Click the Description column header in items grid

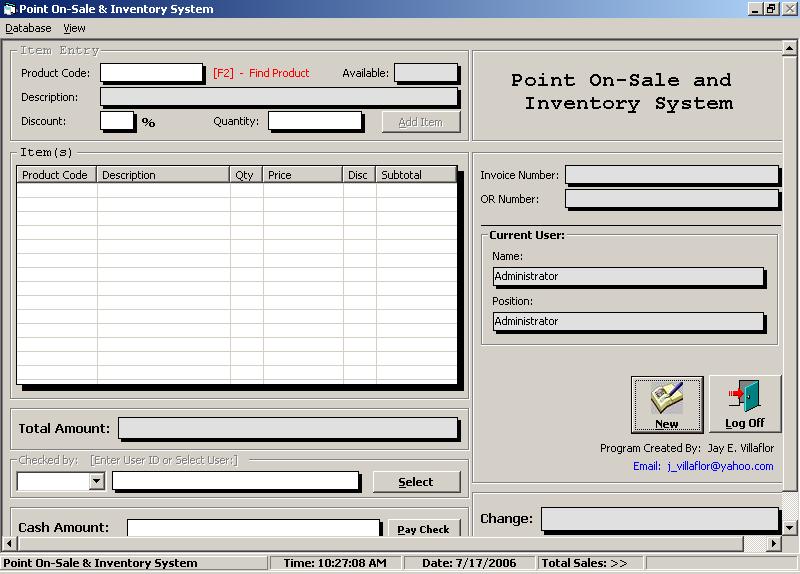tap(163, 175)
